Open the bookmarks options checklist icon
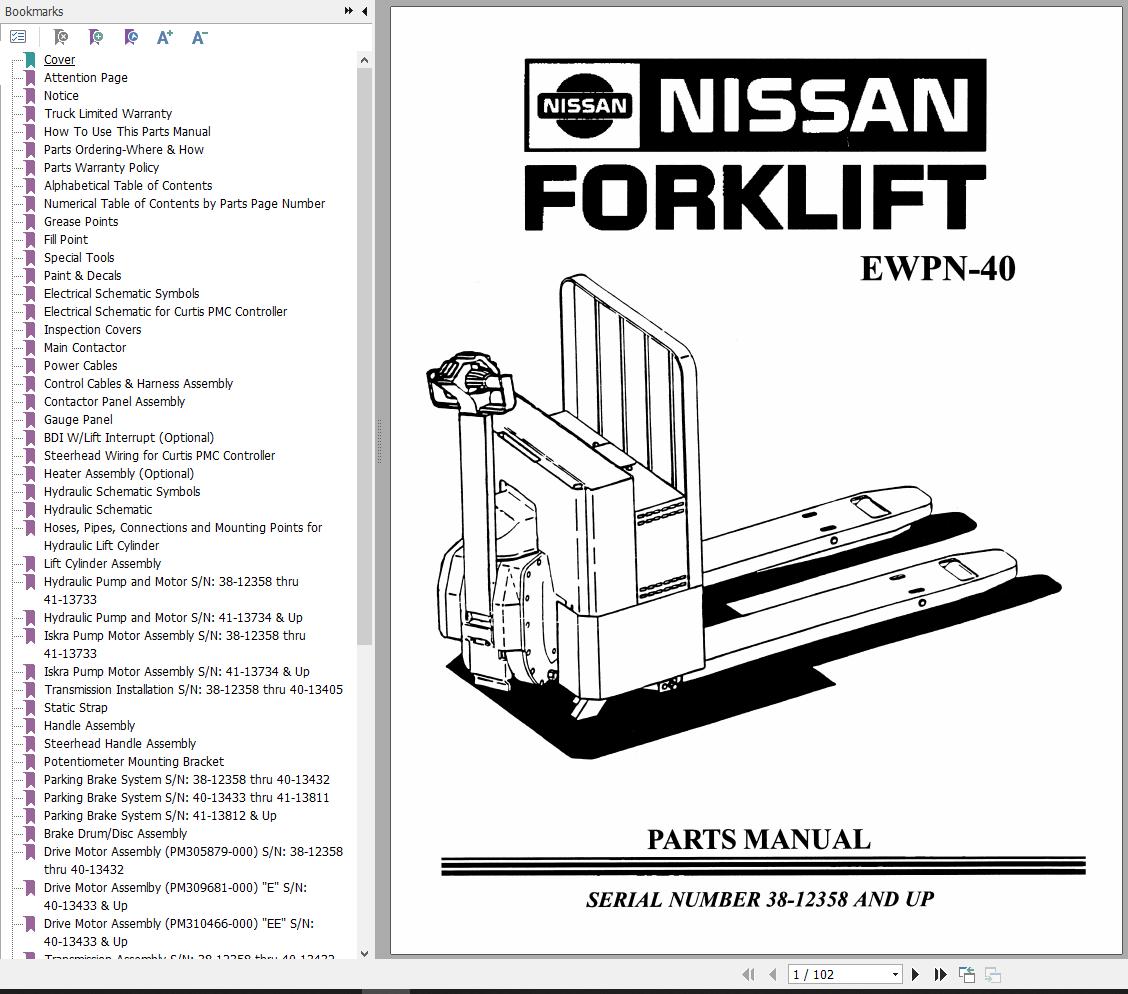 pyautogui.click(x=18, y=37)
